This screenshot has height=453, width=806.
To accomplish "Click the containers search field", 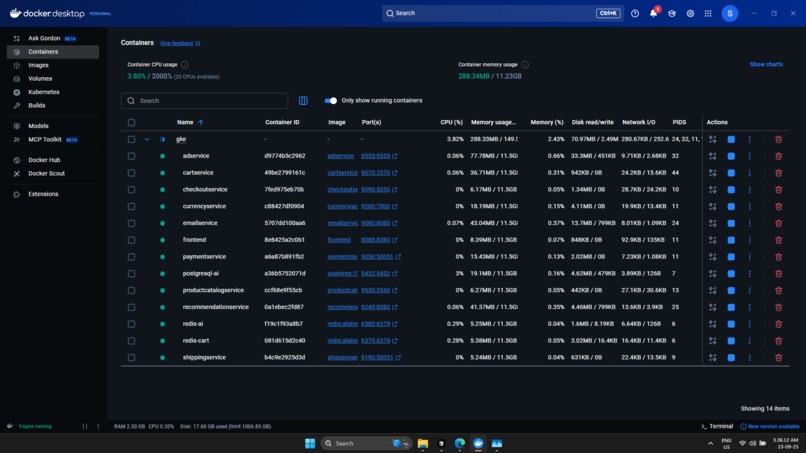I will click(x=205, y=101).
